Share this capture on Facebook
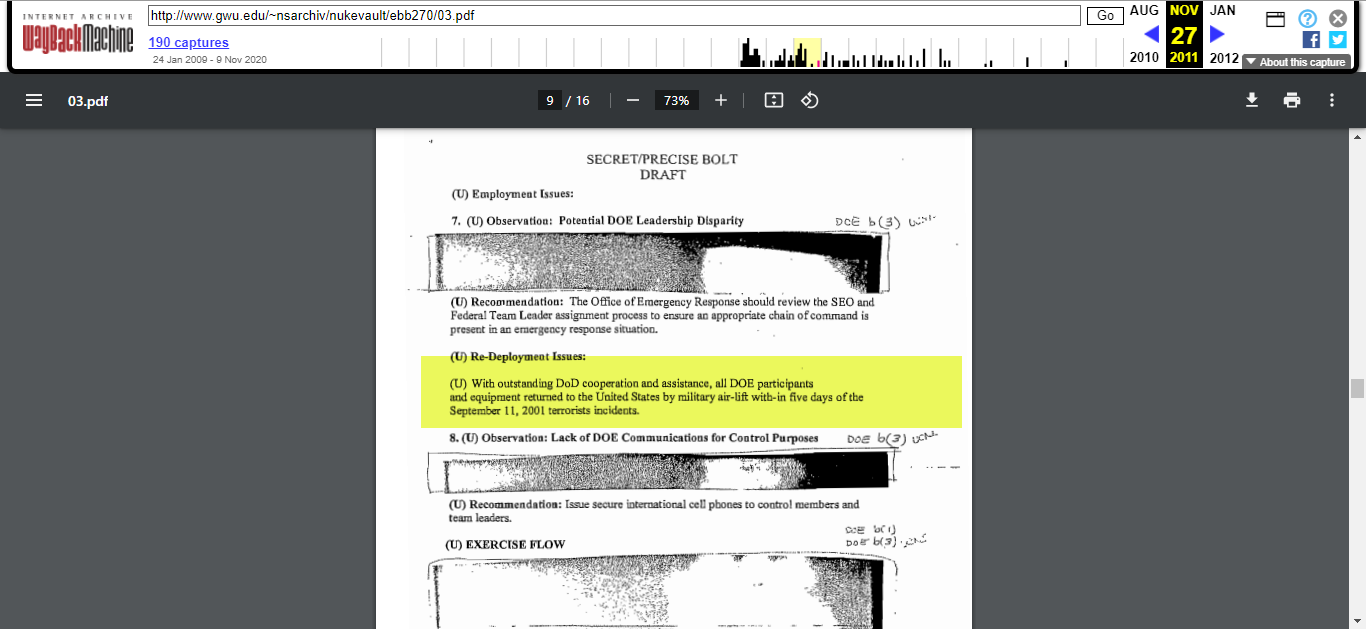 pyautogui.click(x=1311, y=40)
